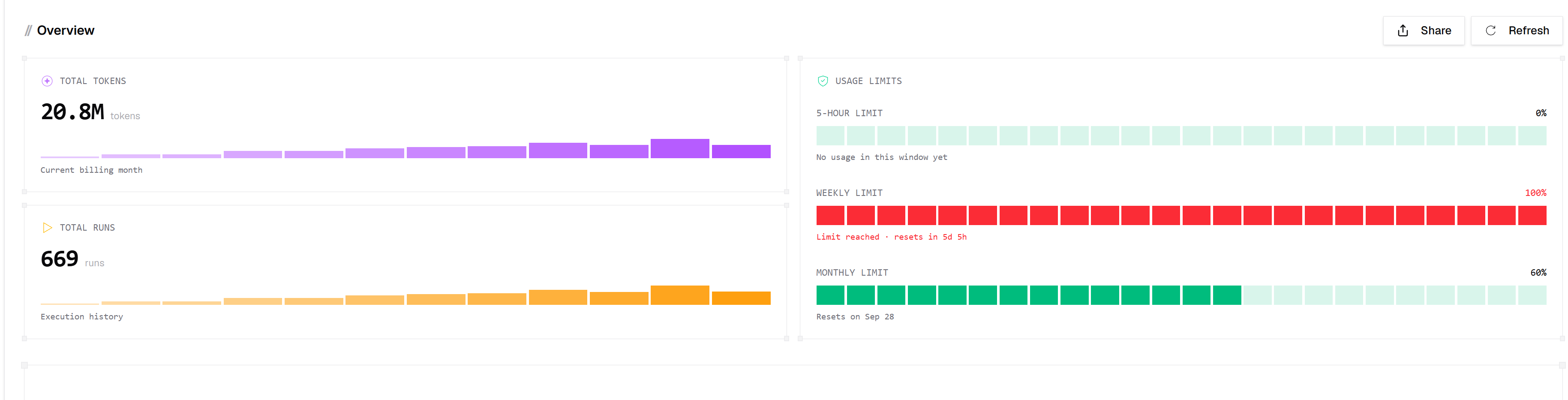Viewport: 1568px width, 400px height.
Task: Click the 'Limit reached' reset notice
Action: [891, 237]
